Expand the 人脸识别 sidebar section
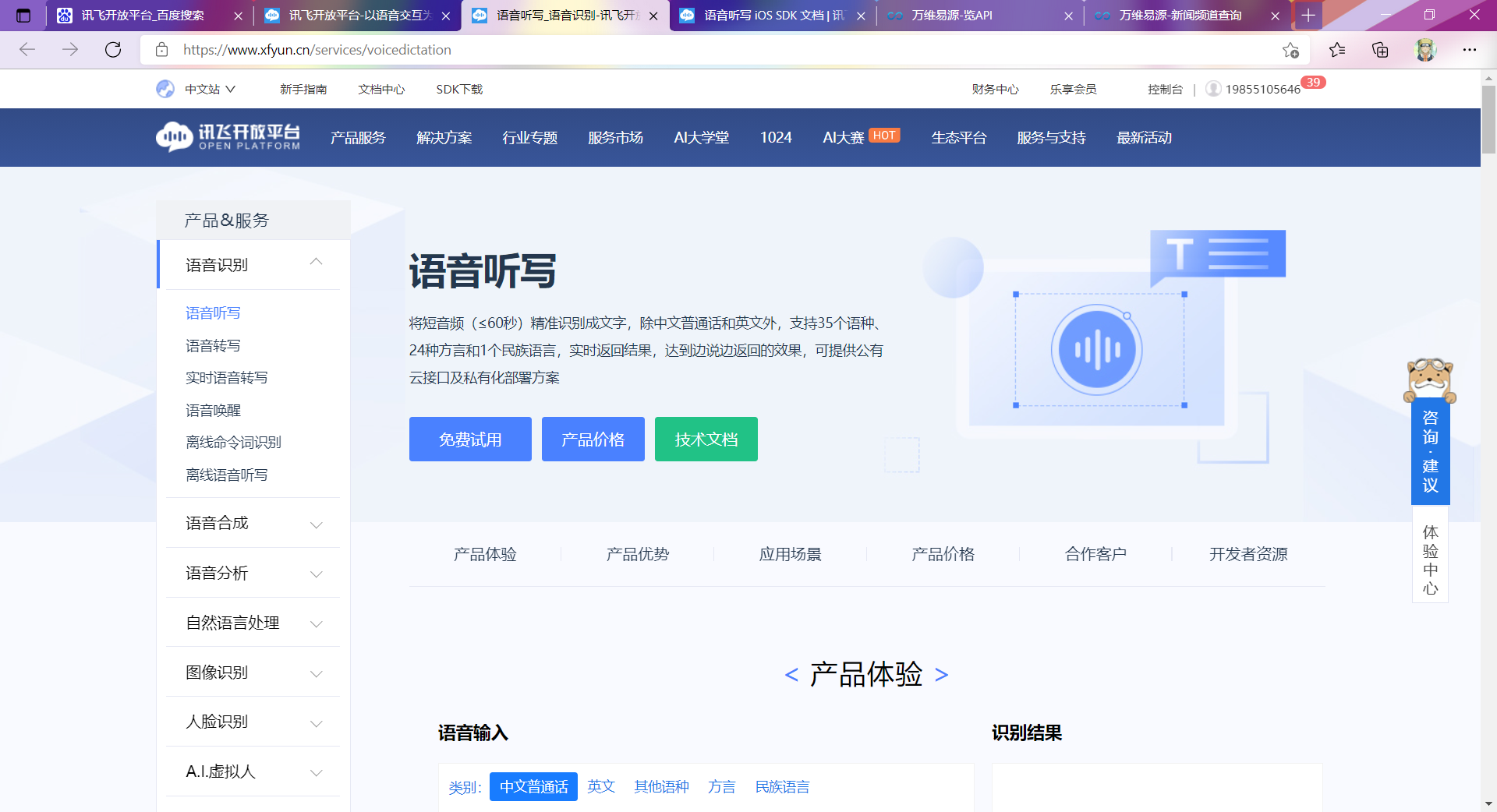This screenshot has width=1497, height=812. tap(316, 723)
